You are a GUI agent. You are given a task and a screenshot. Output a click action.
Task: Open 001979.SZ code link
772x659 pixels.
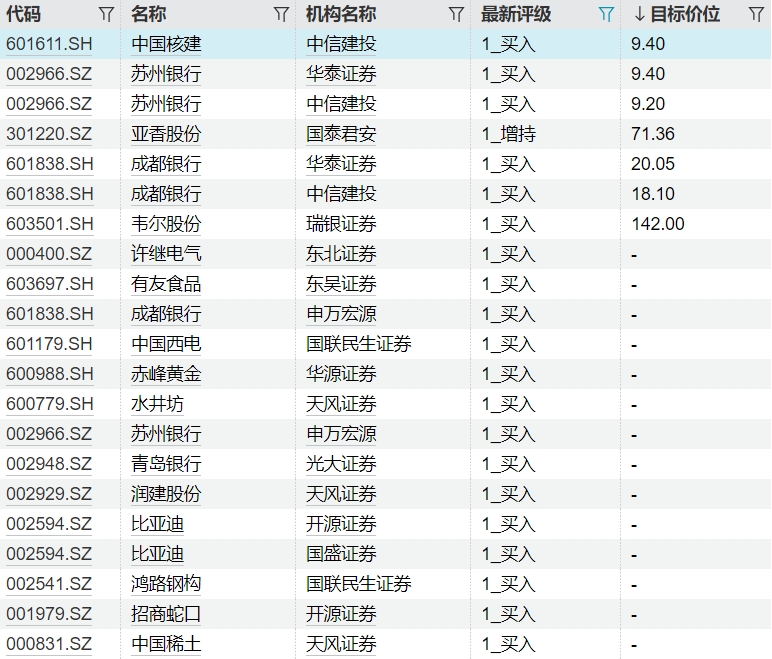tap(49, 615)
